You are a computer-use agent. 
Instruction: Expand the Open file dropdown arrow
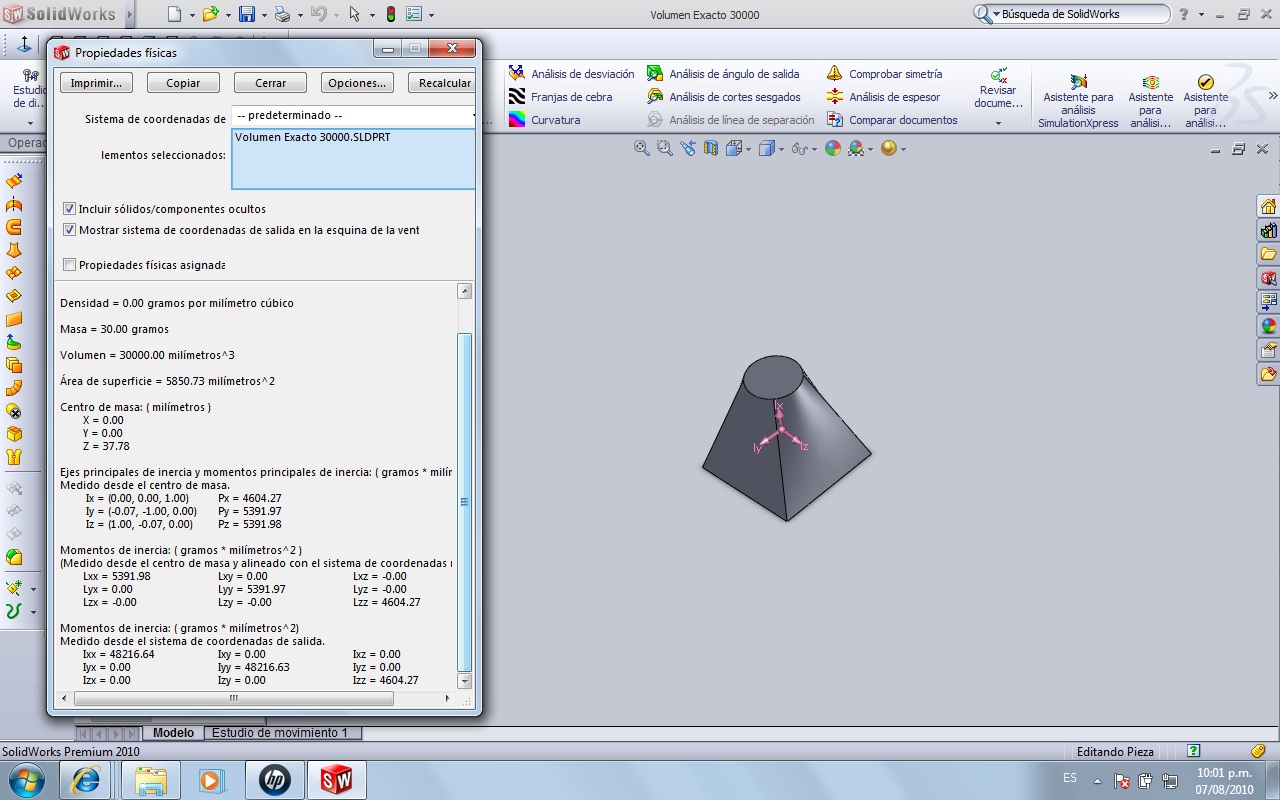(x=228, y=15)
